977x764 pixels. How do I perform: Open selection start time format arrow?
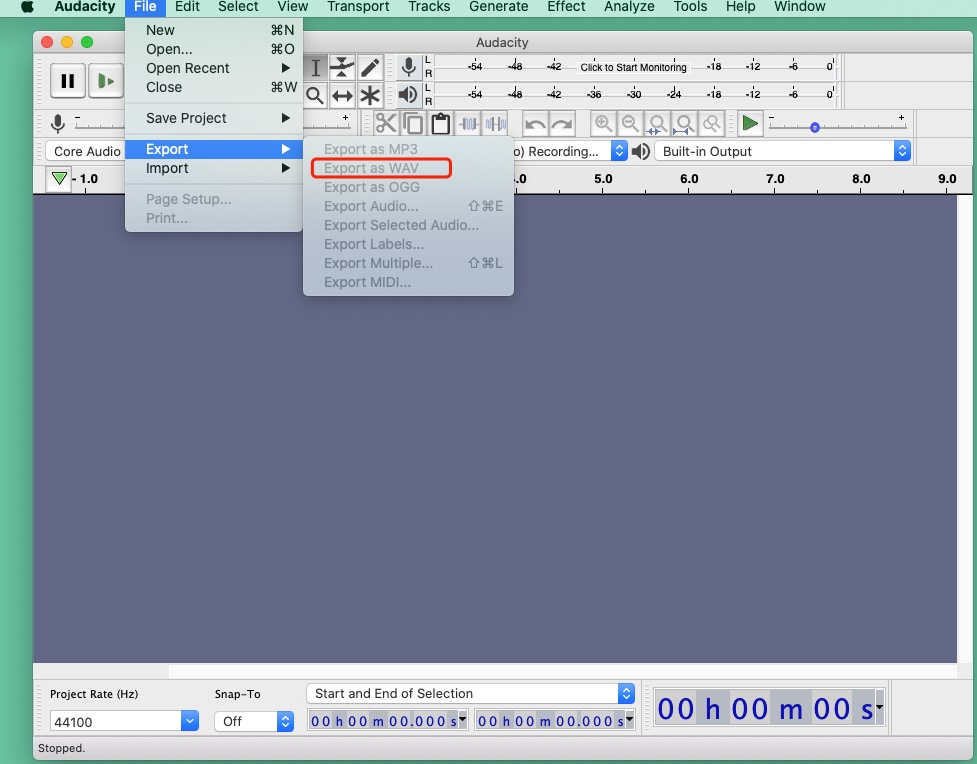(462, 719)
